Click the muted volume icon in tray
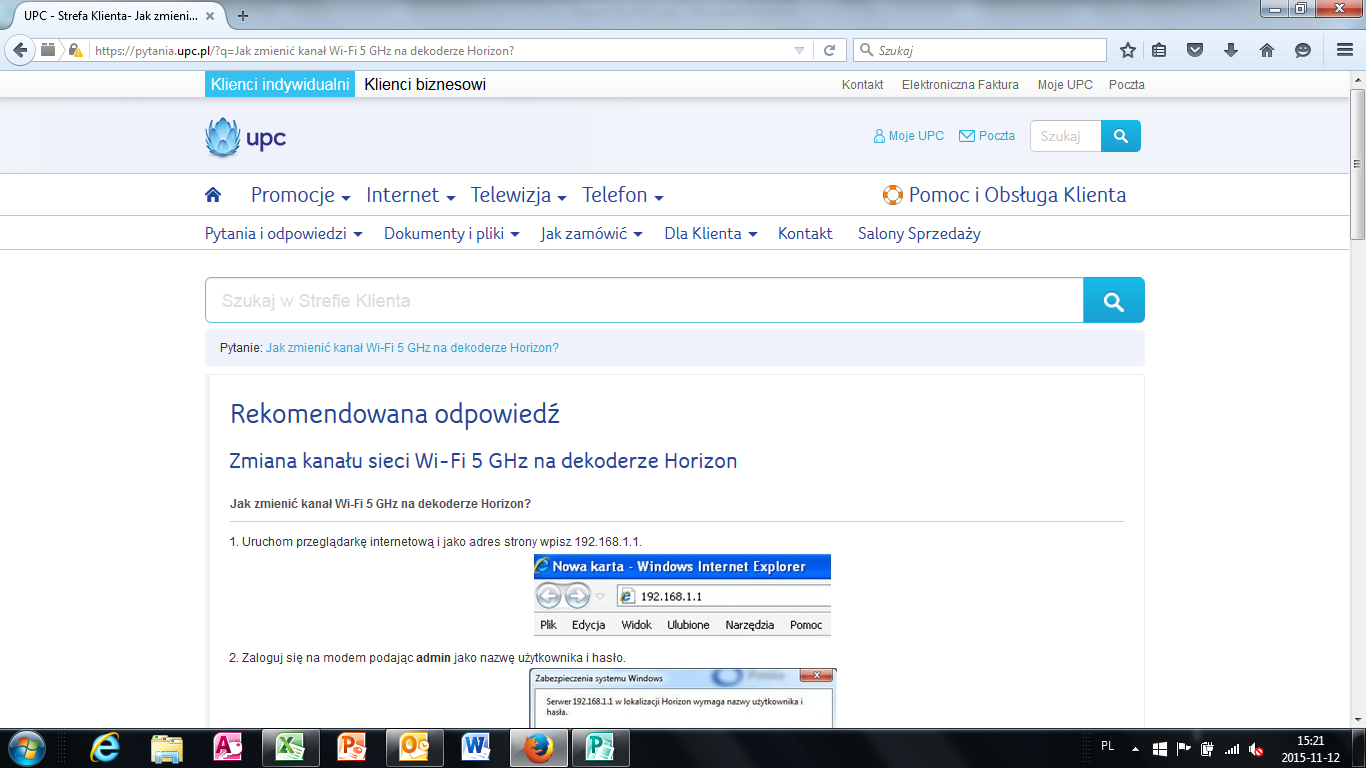This screenshot has width=1366, height=768. point(1256,748)
